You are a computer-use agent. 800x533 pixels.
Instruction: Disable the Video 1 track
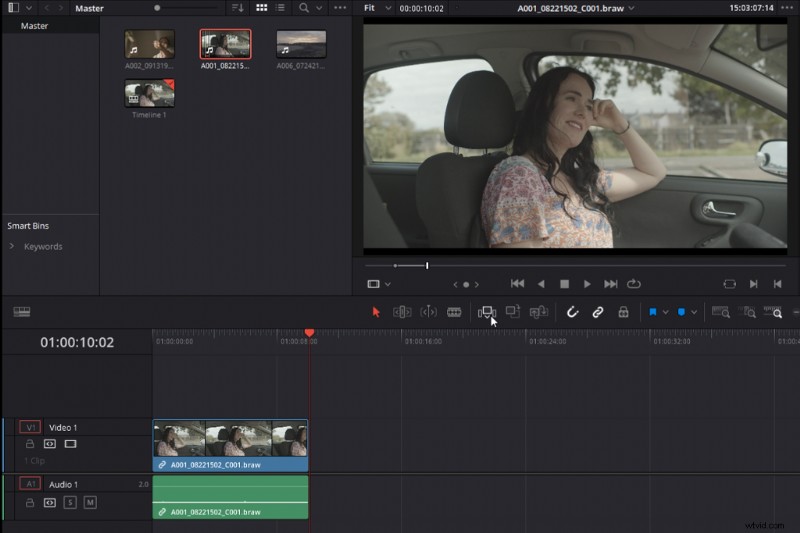(x=70, y=444)
